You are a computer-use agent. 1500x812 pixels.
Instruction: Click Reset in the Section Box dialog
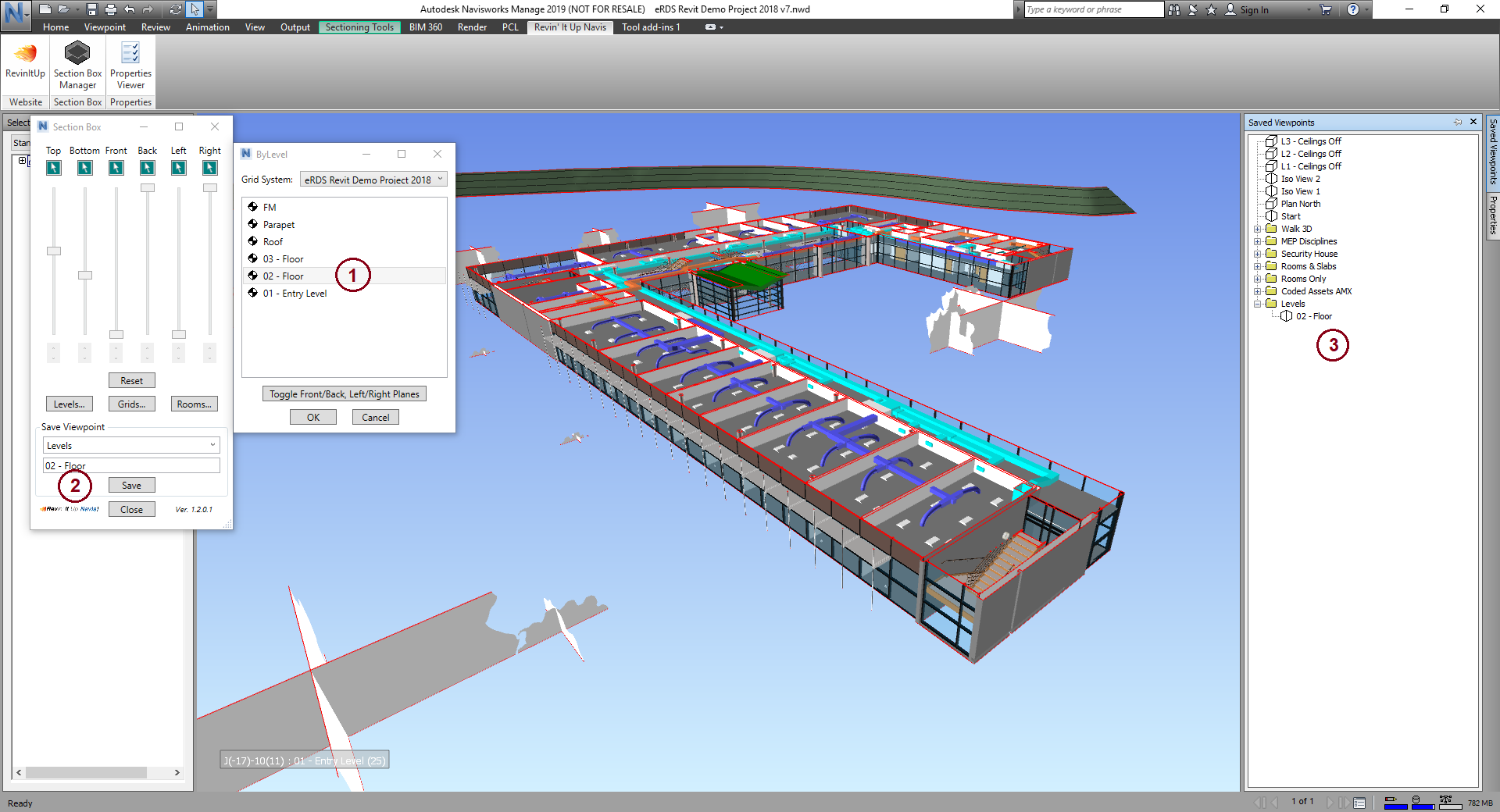click(x=131, y=380)
